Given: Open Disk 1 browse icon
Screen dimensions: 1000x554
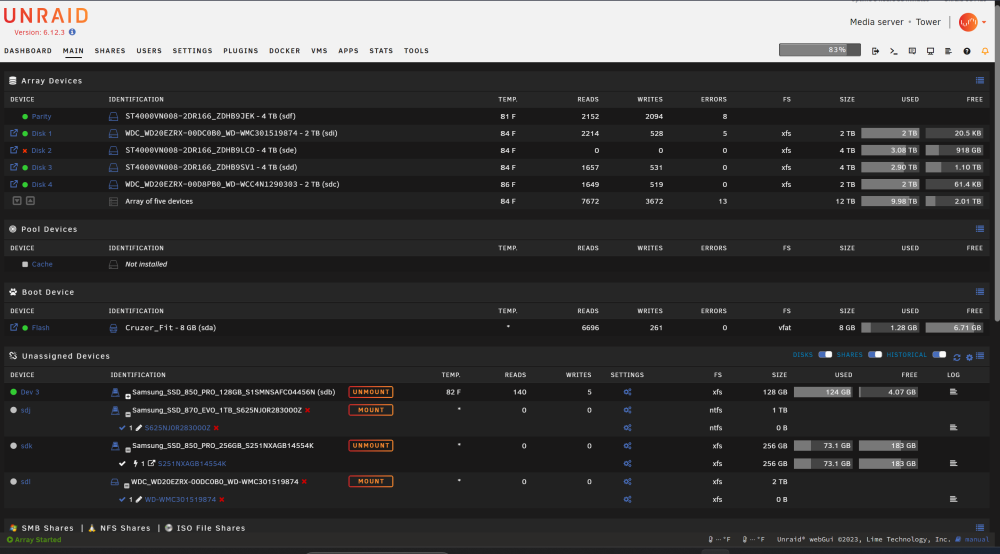Looking at the screenshot, I should pos(13,133).
